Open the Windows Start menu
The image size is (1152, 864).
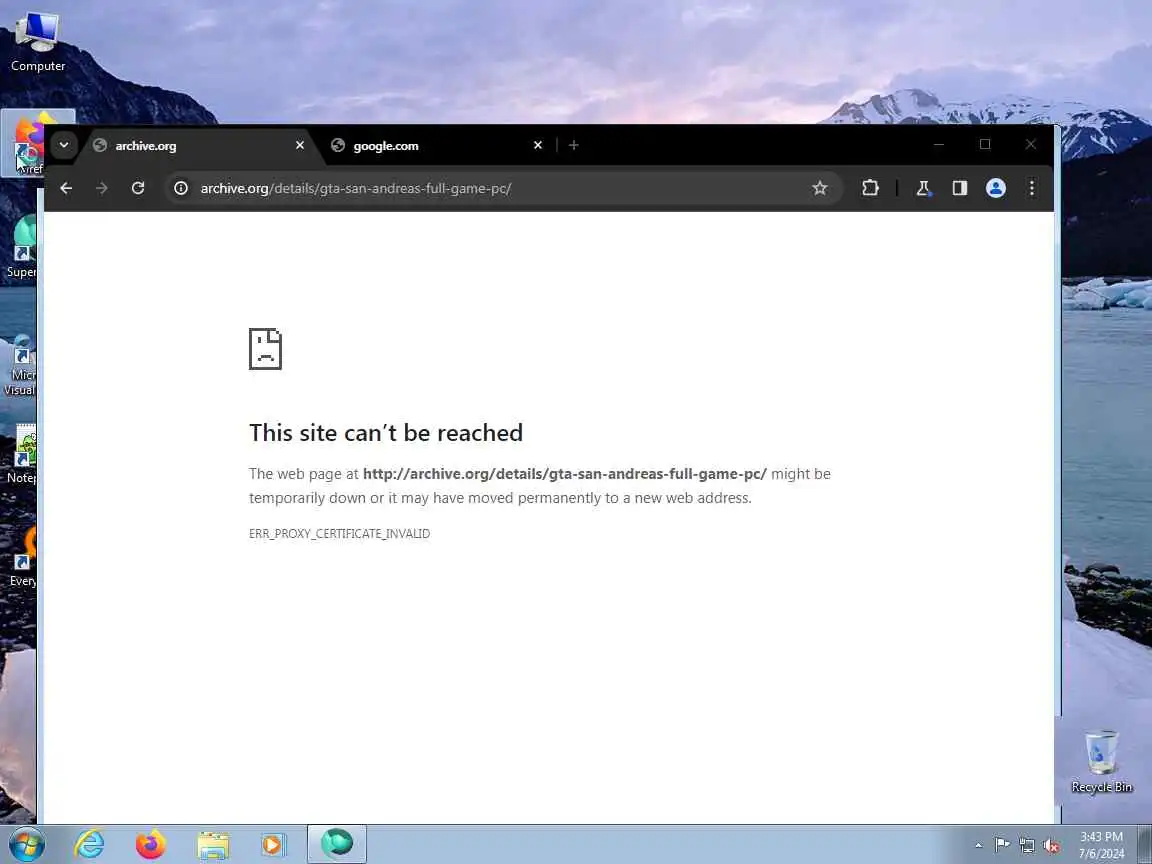point(27,844)
